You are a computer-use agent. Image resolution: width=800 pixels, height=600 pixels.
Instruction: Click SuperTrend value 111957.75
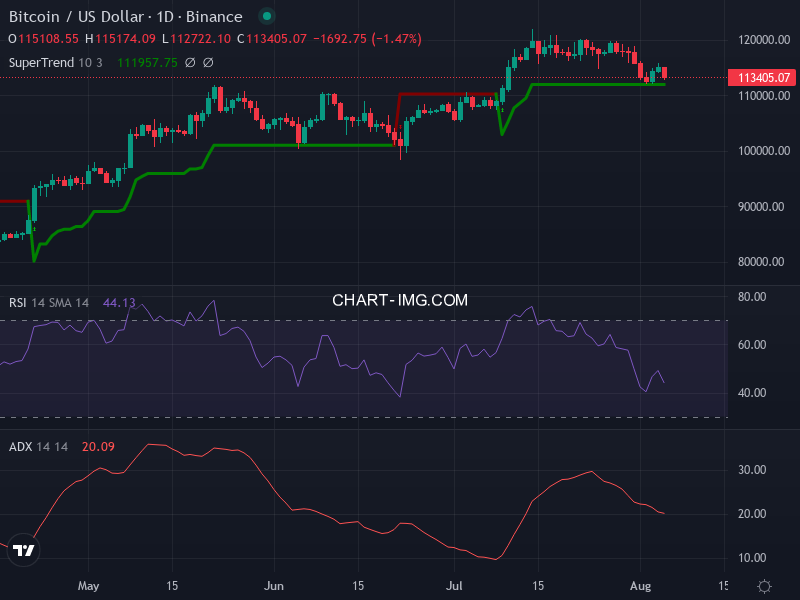pos(147,63)
